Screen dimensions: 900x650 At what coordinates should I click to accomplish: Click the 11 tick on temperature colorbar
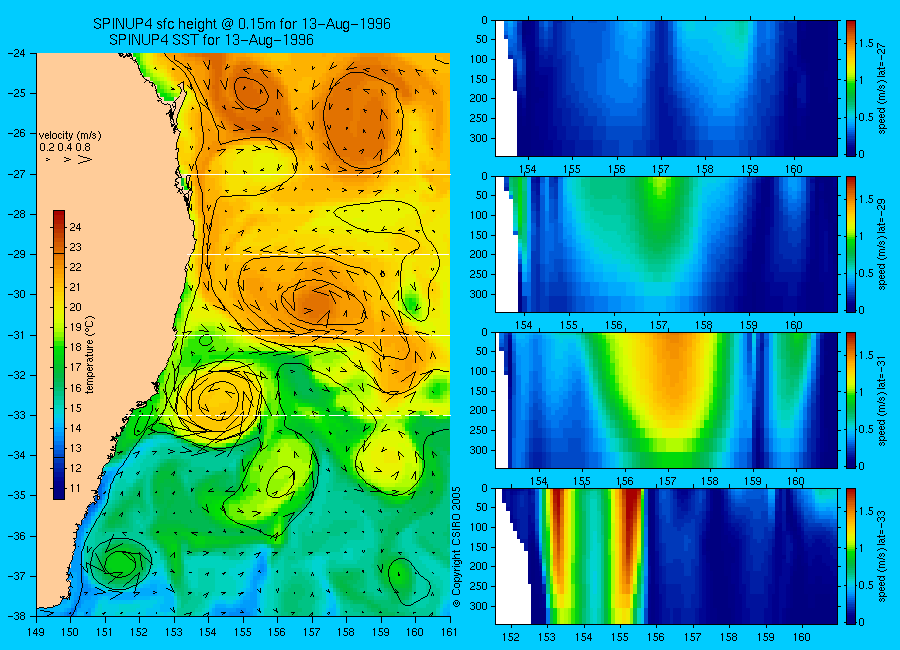(75, 489)
